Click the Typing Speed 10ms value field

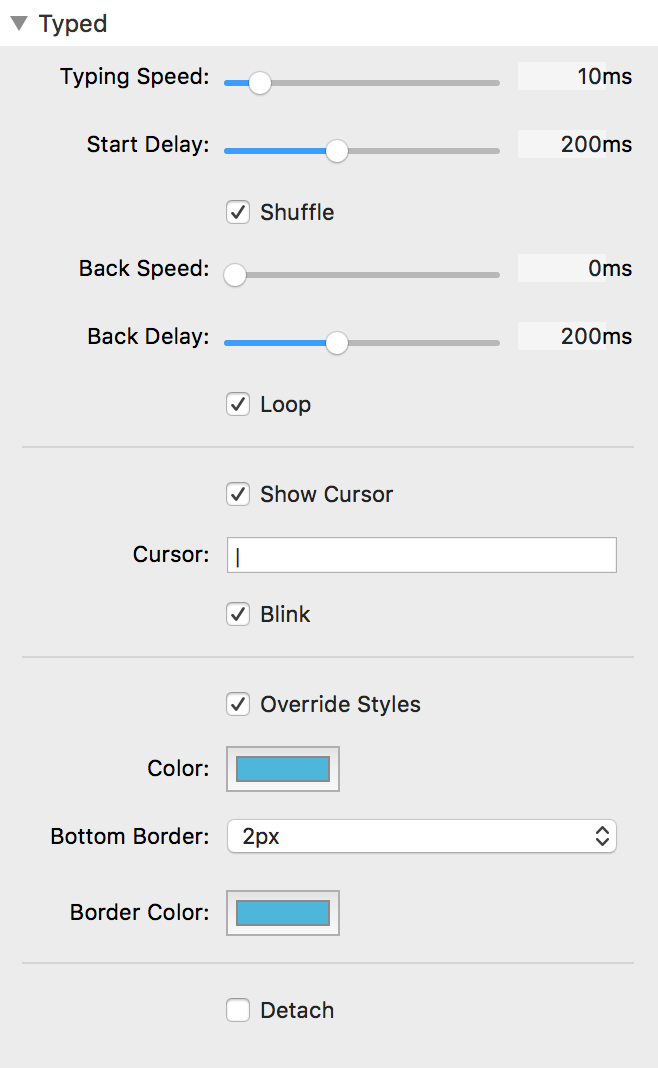tap(575, 76)
